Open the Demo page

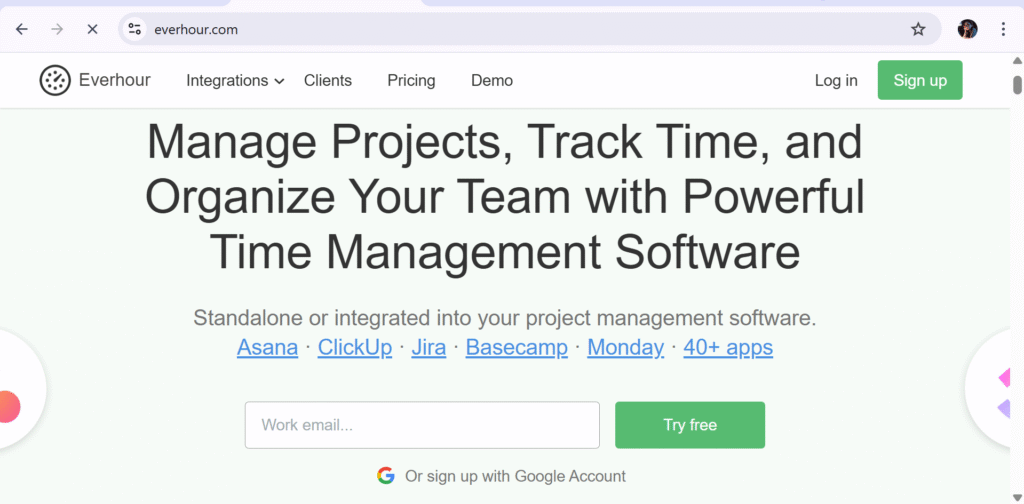tap(492, 81)
